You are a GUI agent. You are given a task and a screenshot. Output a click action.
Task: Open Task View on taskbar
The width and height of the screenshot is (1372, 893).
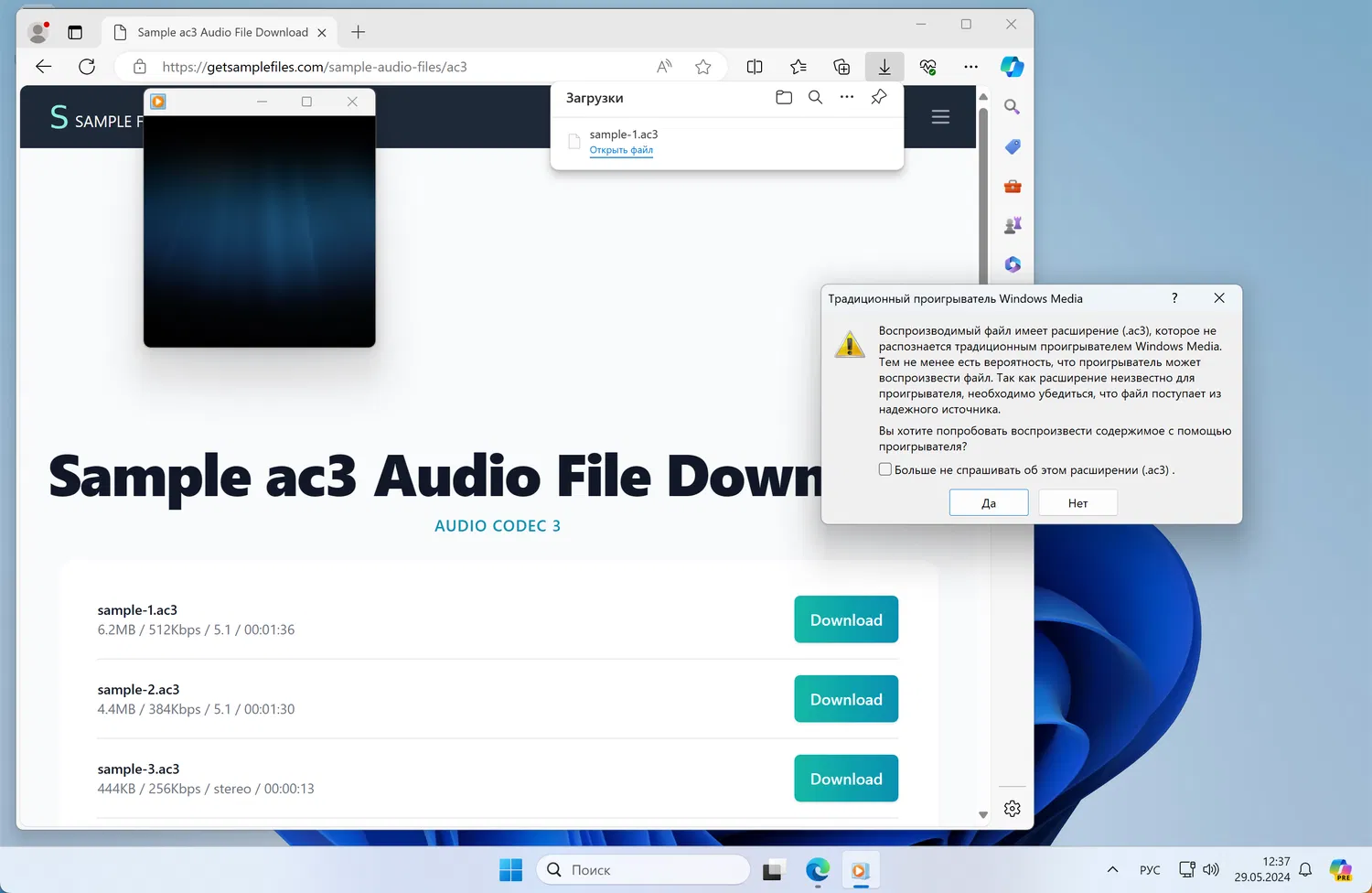pos(774,870)
